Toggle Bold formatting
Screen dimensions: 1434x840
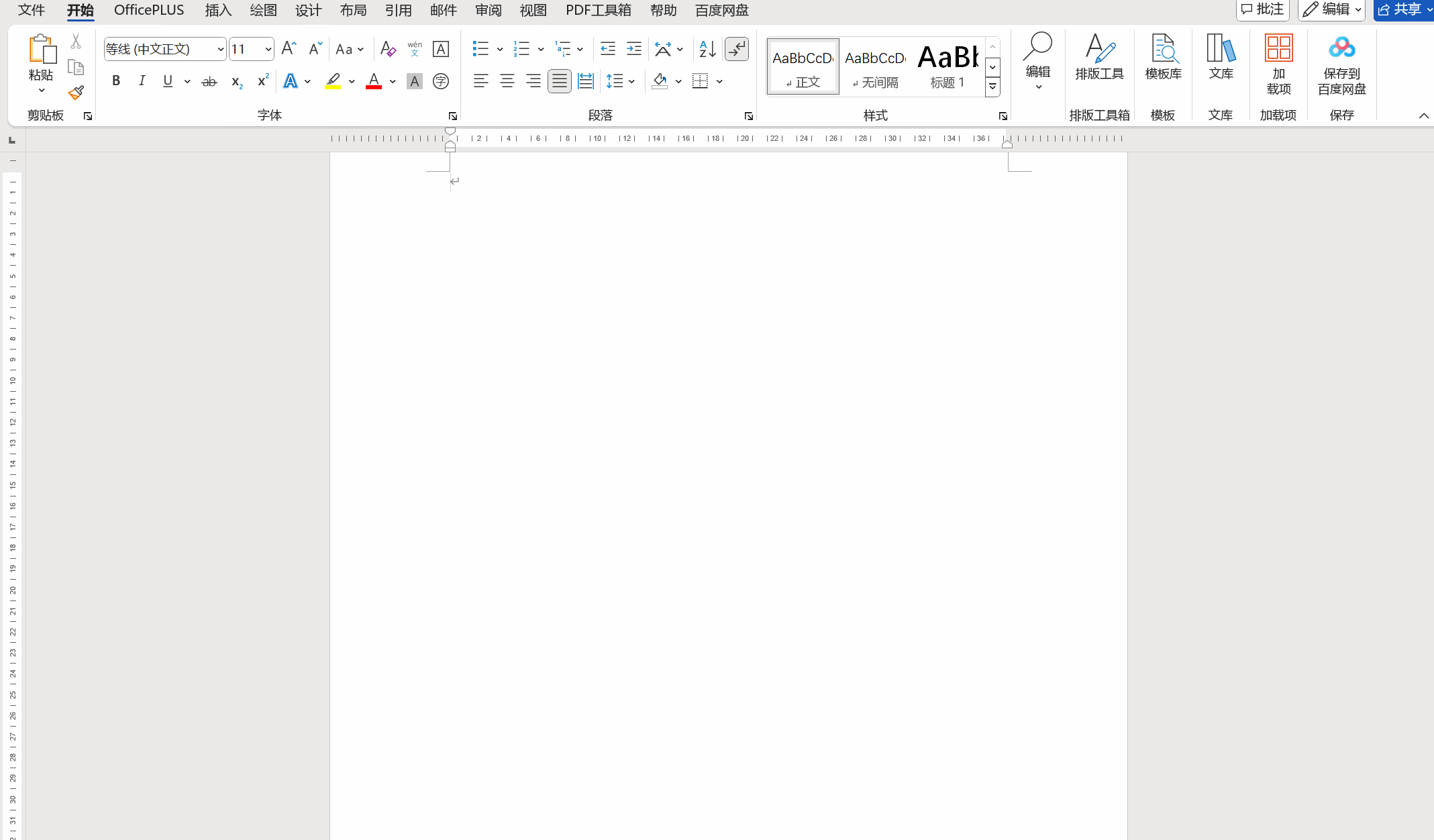[116, 81]
